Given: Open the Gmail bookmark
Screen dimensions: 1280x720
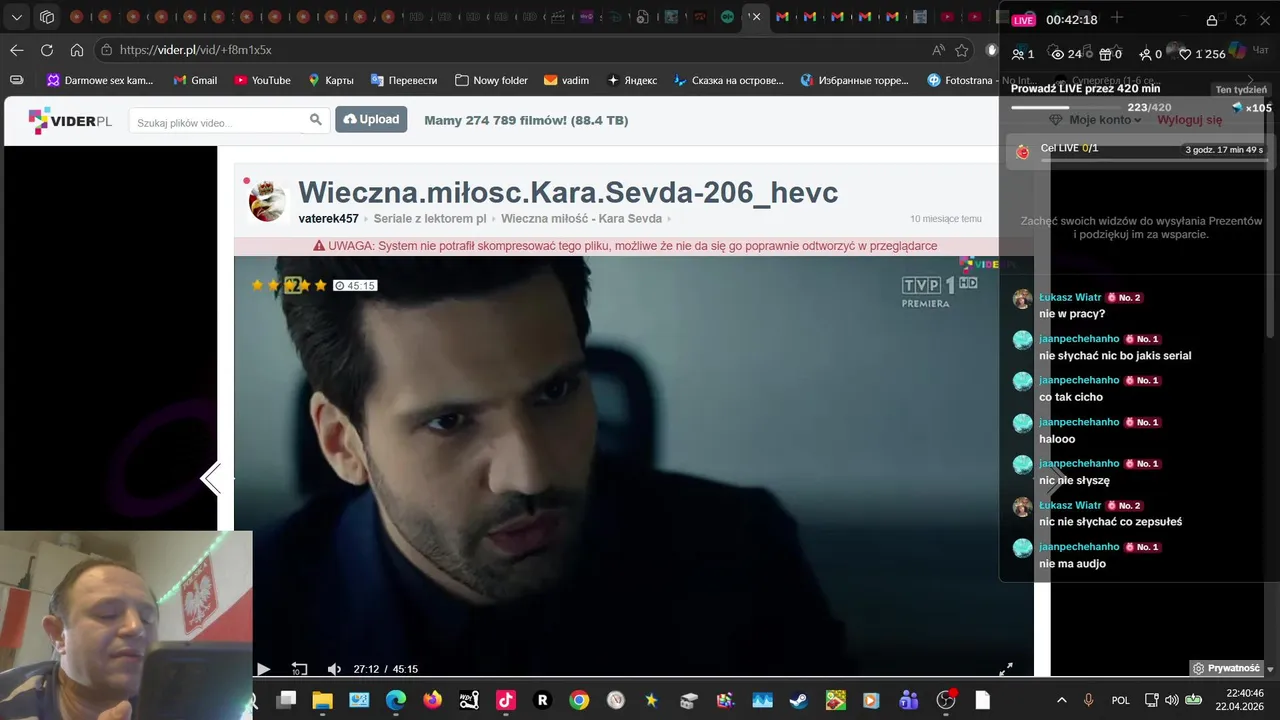Looking at the screenshot, I should (x=195, y=80).
